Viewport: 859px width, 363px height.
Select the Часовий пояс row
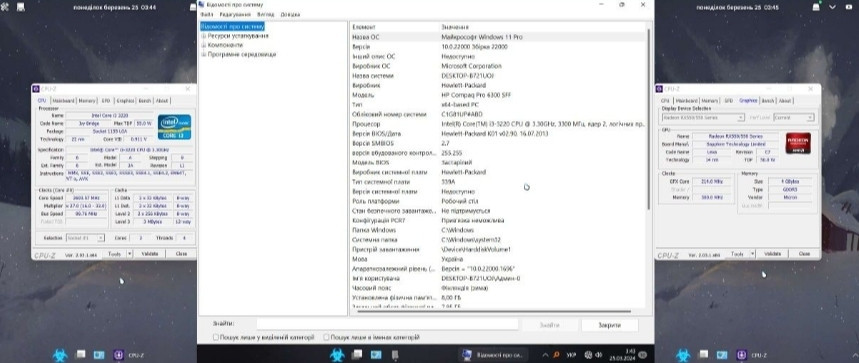click(497, 288)
